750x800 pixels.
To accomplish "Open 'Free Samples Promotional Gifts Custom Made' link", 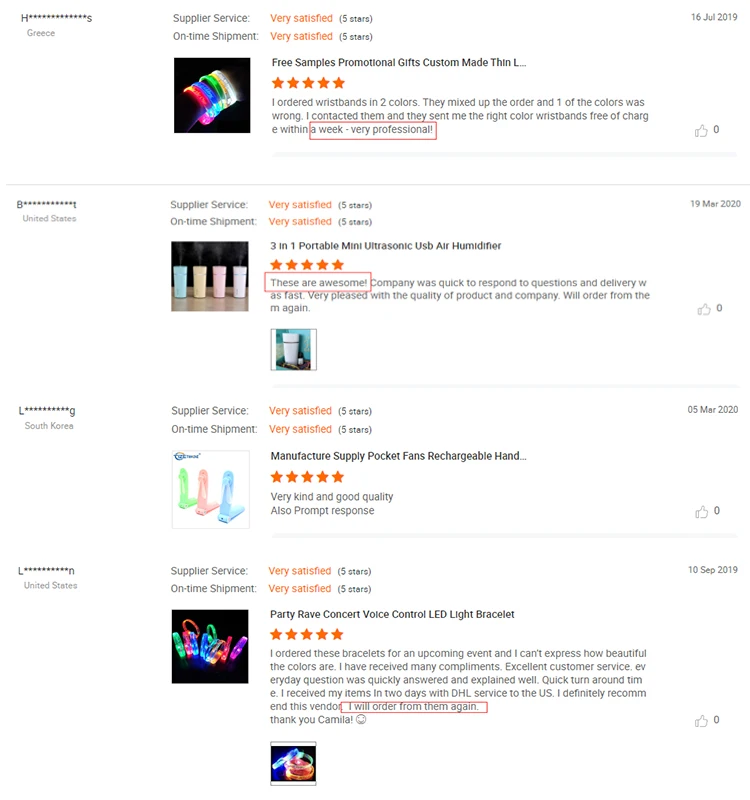I will [399, 63].
